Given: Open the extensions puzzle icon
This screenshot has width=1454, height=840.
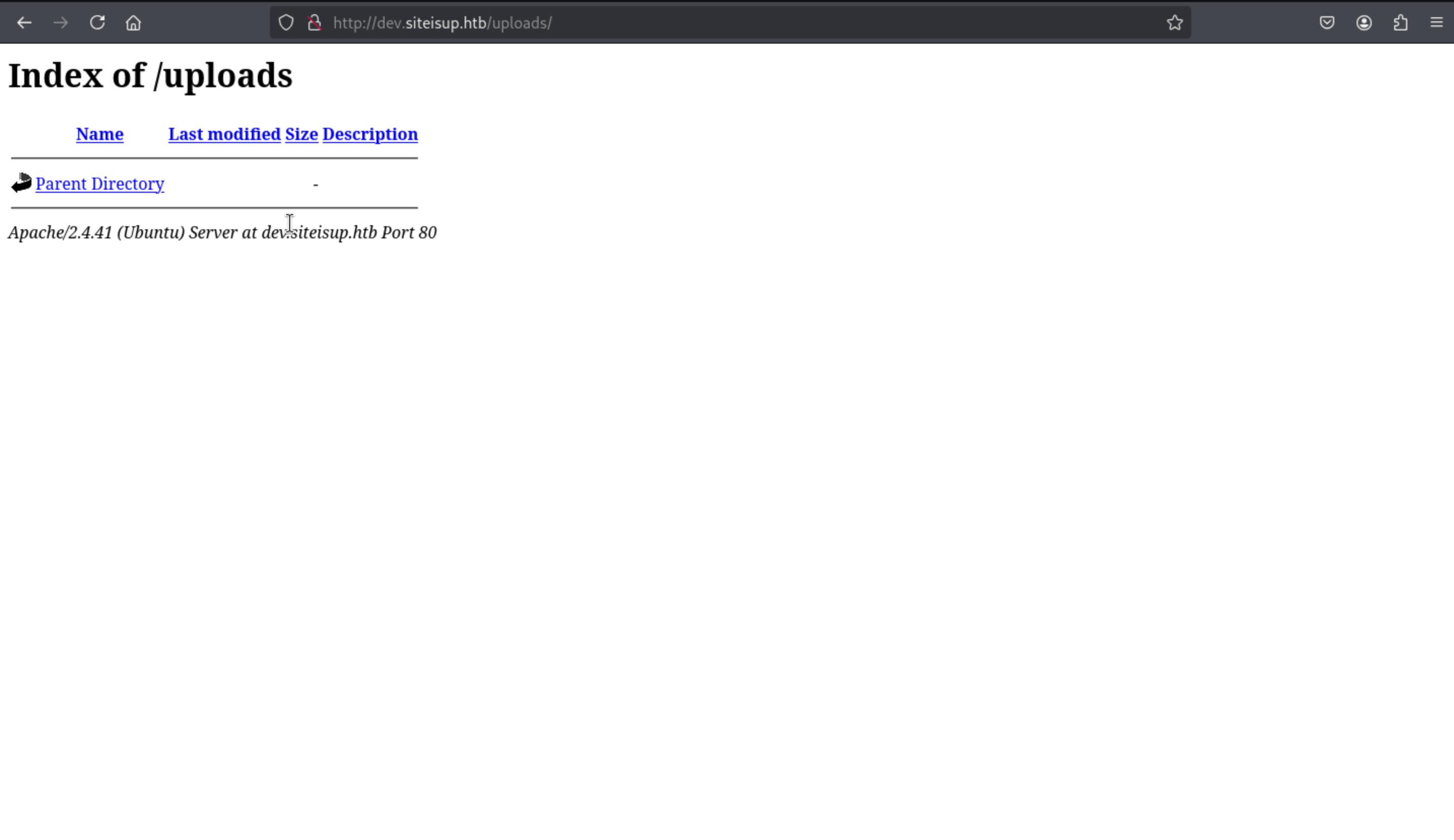Looking at the screenshot, I should 1401,23.
